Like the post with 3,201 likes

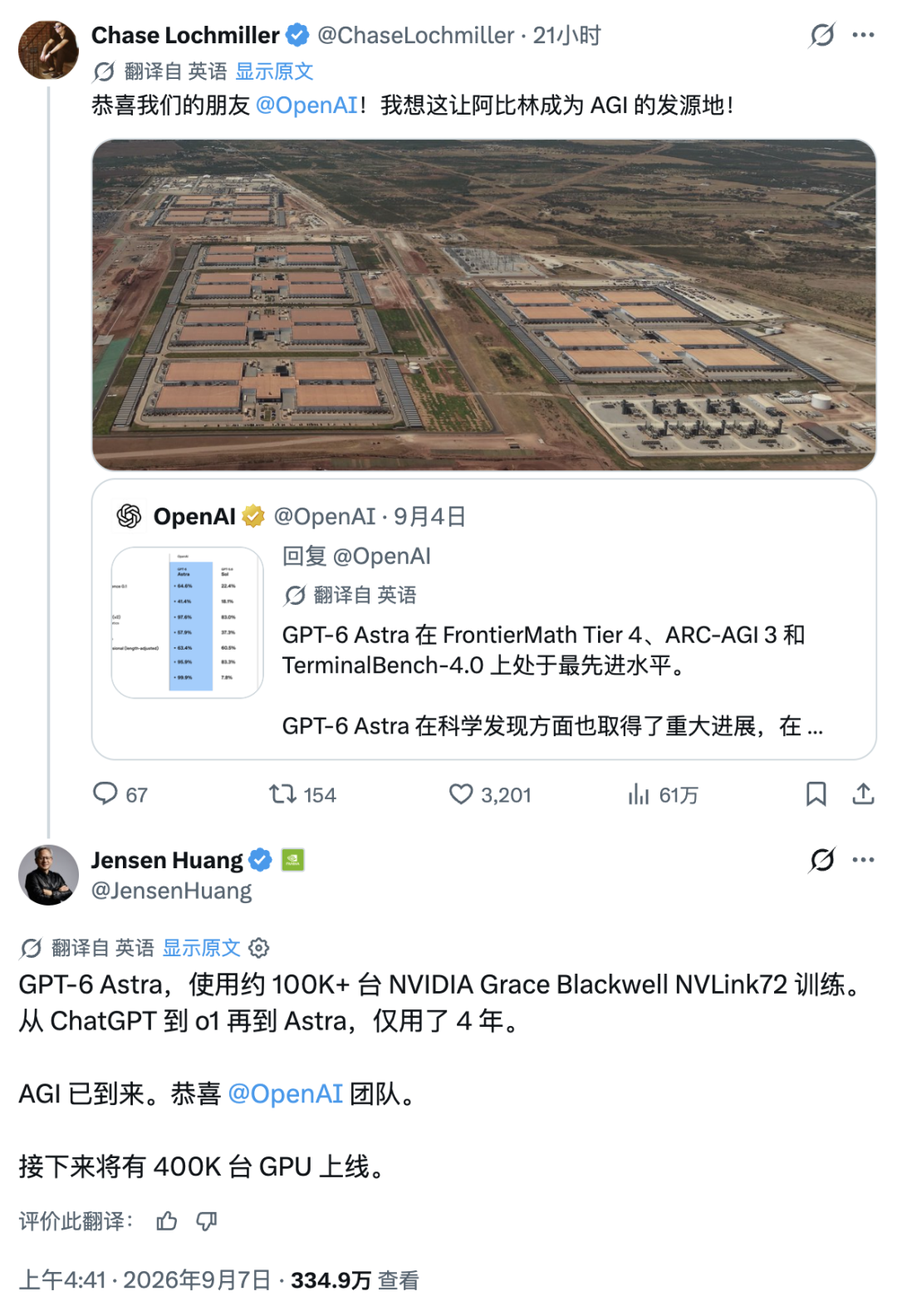[460, 794]
